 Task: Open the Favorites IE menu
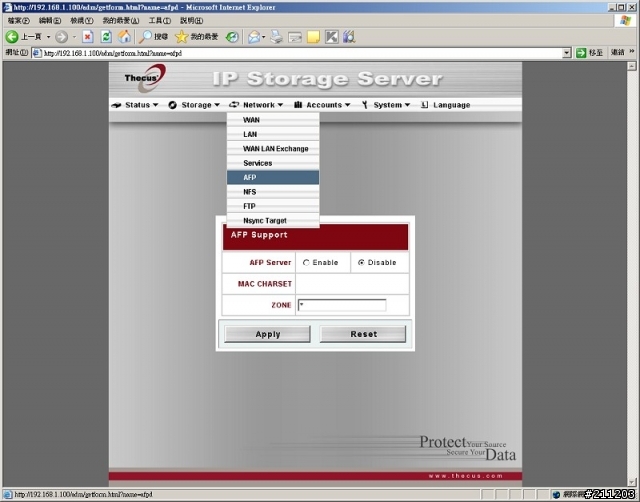click(x=121, y=20)
